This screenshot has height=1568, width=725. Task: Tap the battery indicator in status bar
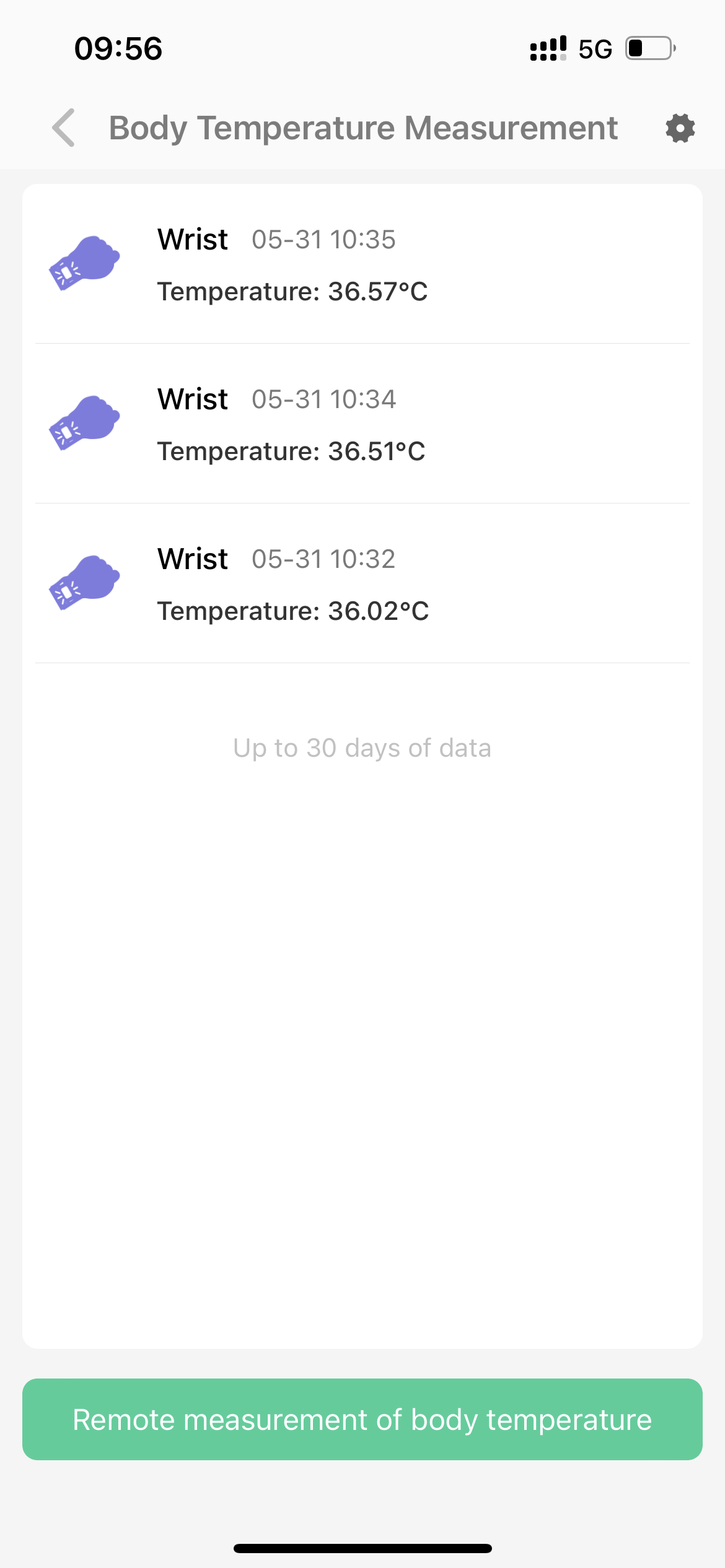click(650, 48)
